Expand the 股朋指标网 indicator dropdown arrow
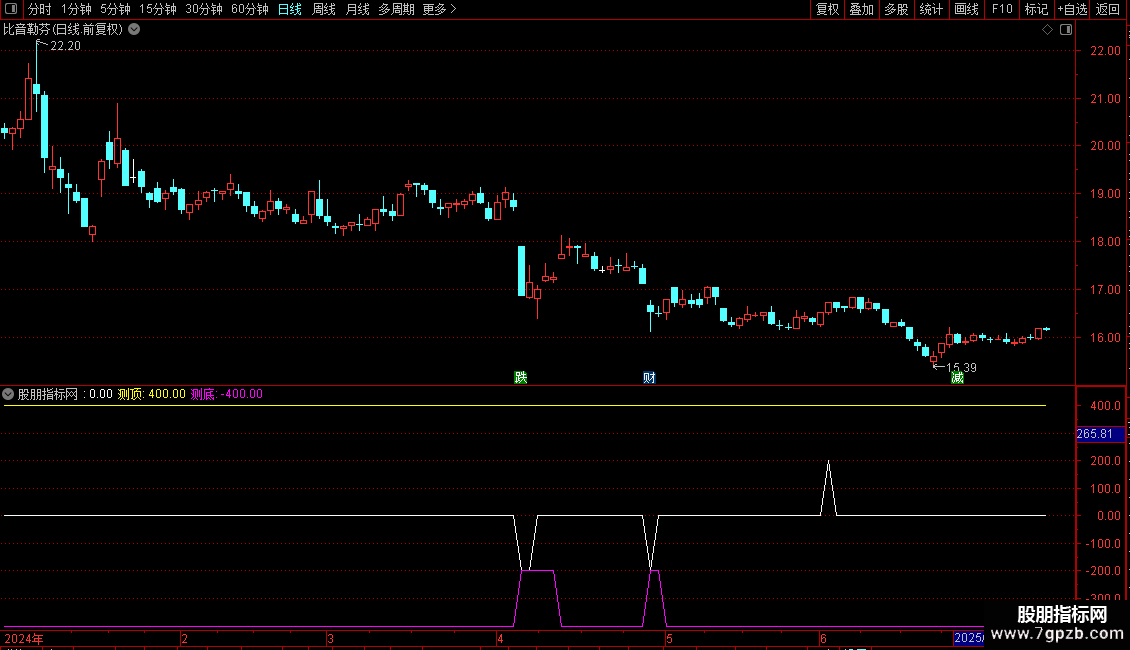Screen dimensions: 1130x650 [x=9, y=394]
